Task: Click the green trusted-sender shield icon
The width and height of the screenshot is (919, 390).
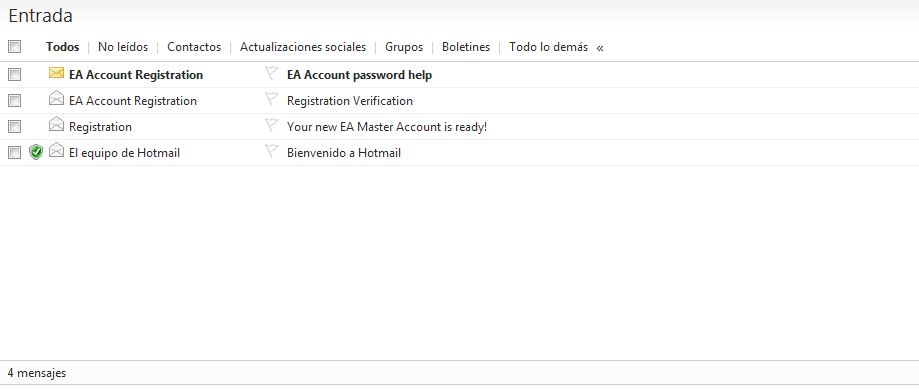Action: pyautogui.click(x=36, y=152)
